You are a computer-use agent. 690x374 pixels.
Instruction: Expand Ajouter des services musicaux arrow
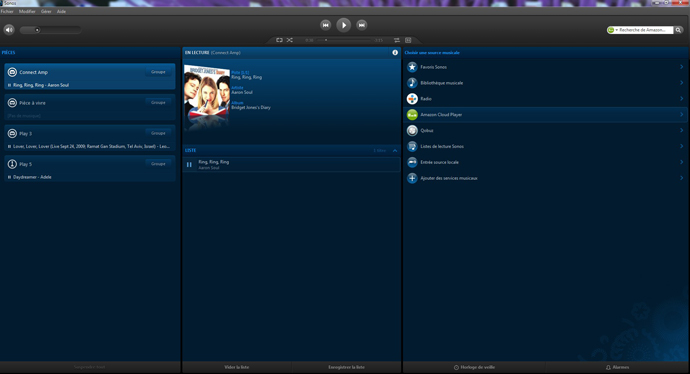[681, 178]
